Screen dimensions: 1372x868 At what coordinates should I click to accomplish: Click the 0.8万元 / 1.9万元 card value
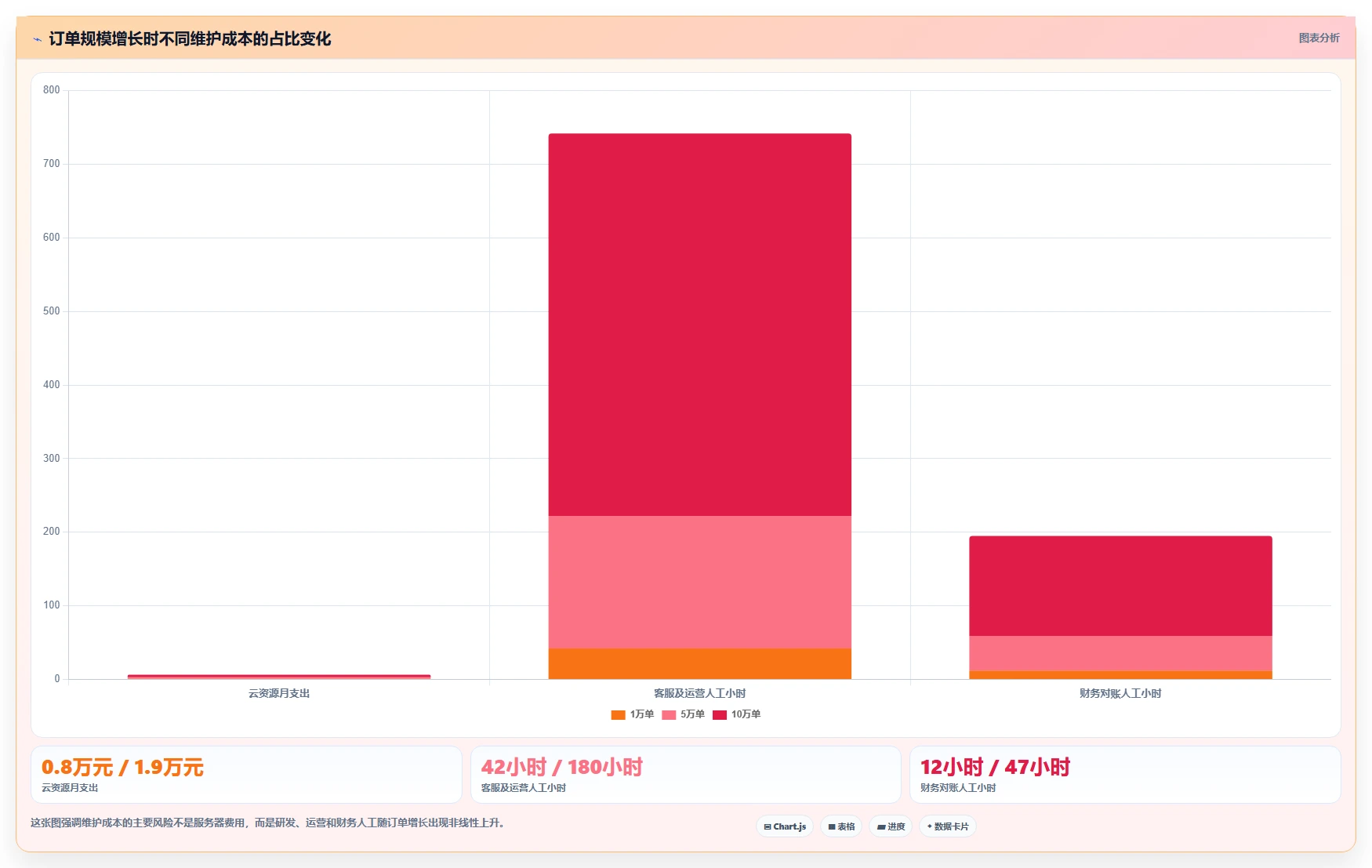pos(122,767)
